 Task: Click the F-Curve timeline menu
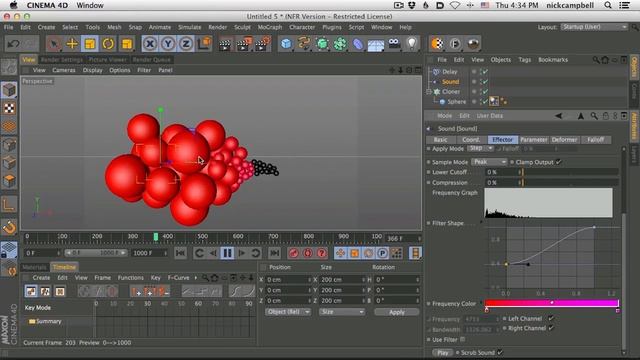(178, 278)
